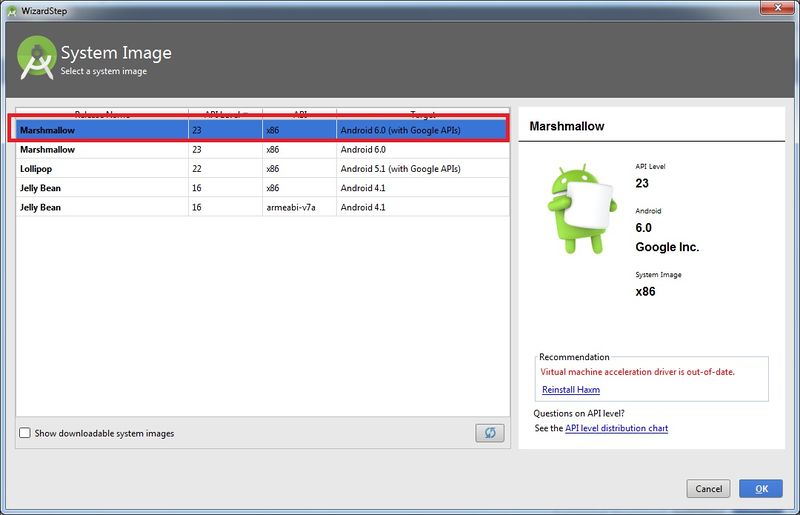Click the refresh system images icon button
This screenshot has height=515, width=800.
click(x=490, y=433)
